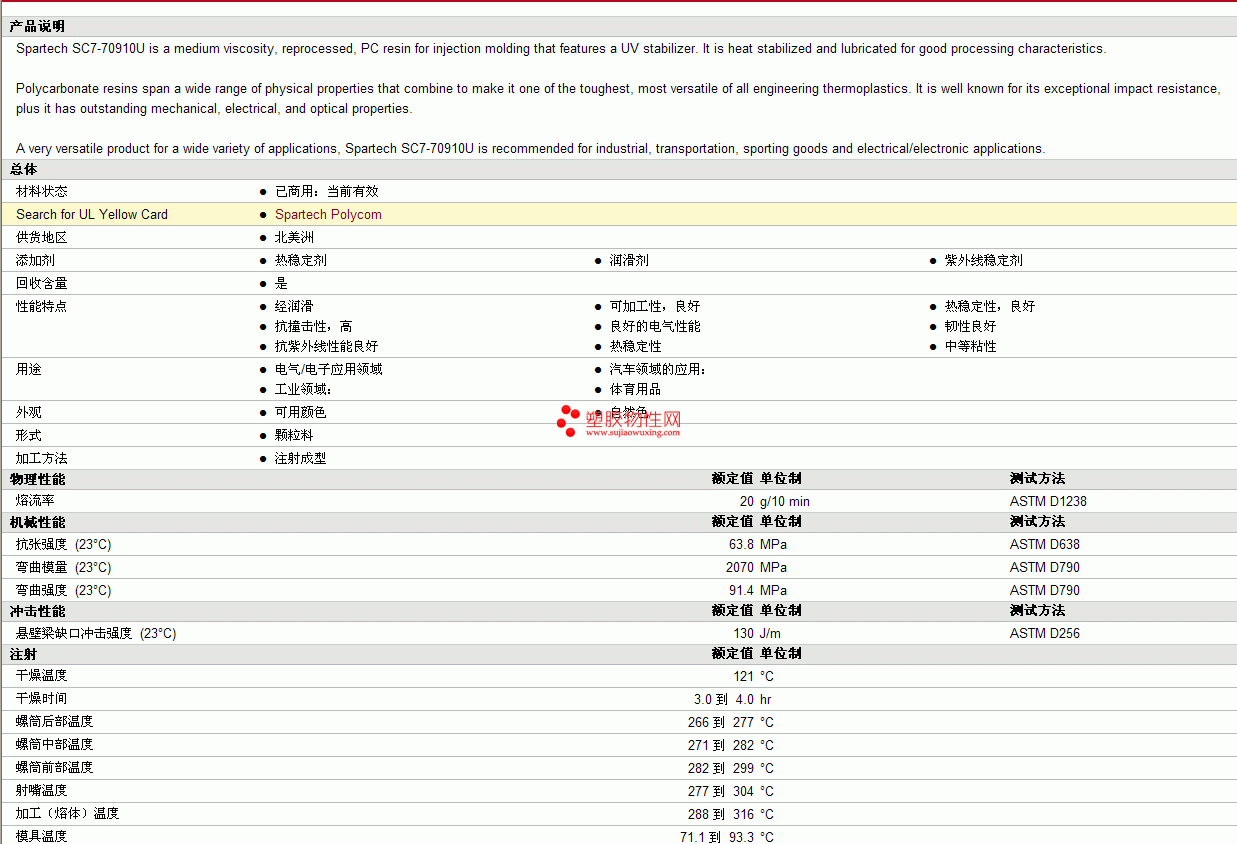The width and height of the screenshot is (1237, 844).
Task: Click the 熔流率 property label
Action: (x=36, y=501)
